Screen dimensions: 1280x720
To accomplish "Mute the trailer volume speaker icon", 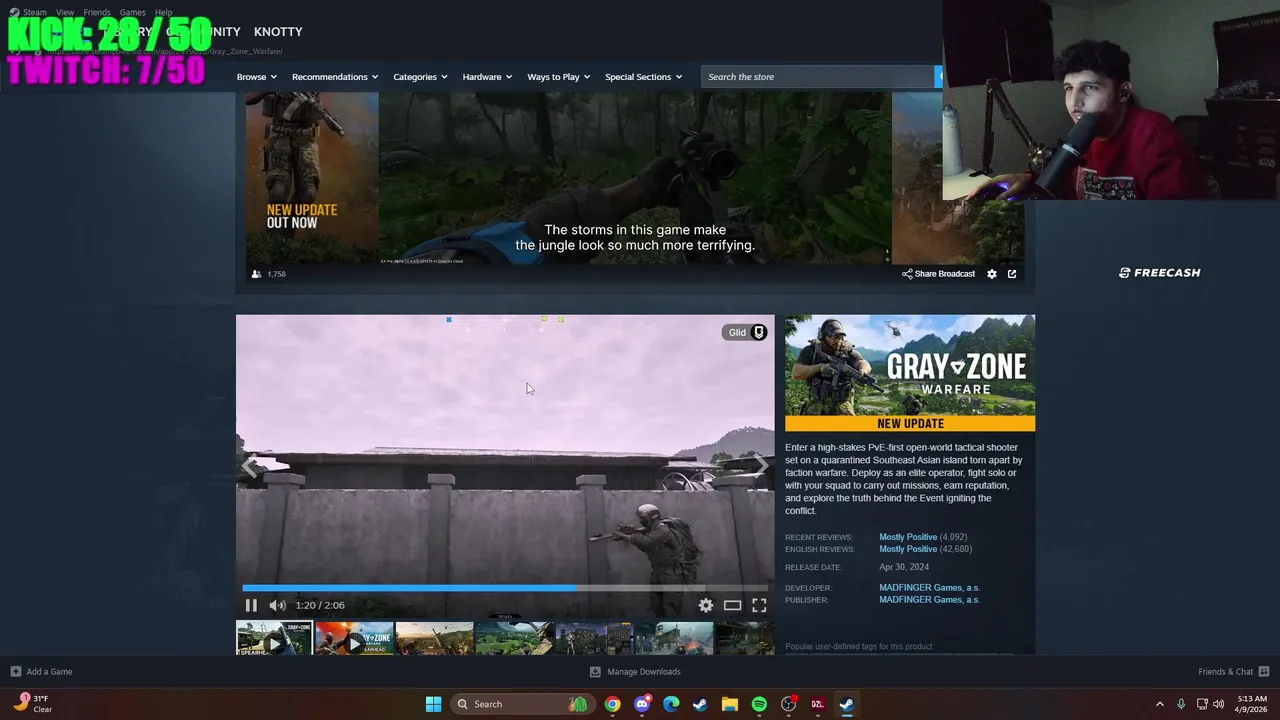I will tap(277, 605).
